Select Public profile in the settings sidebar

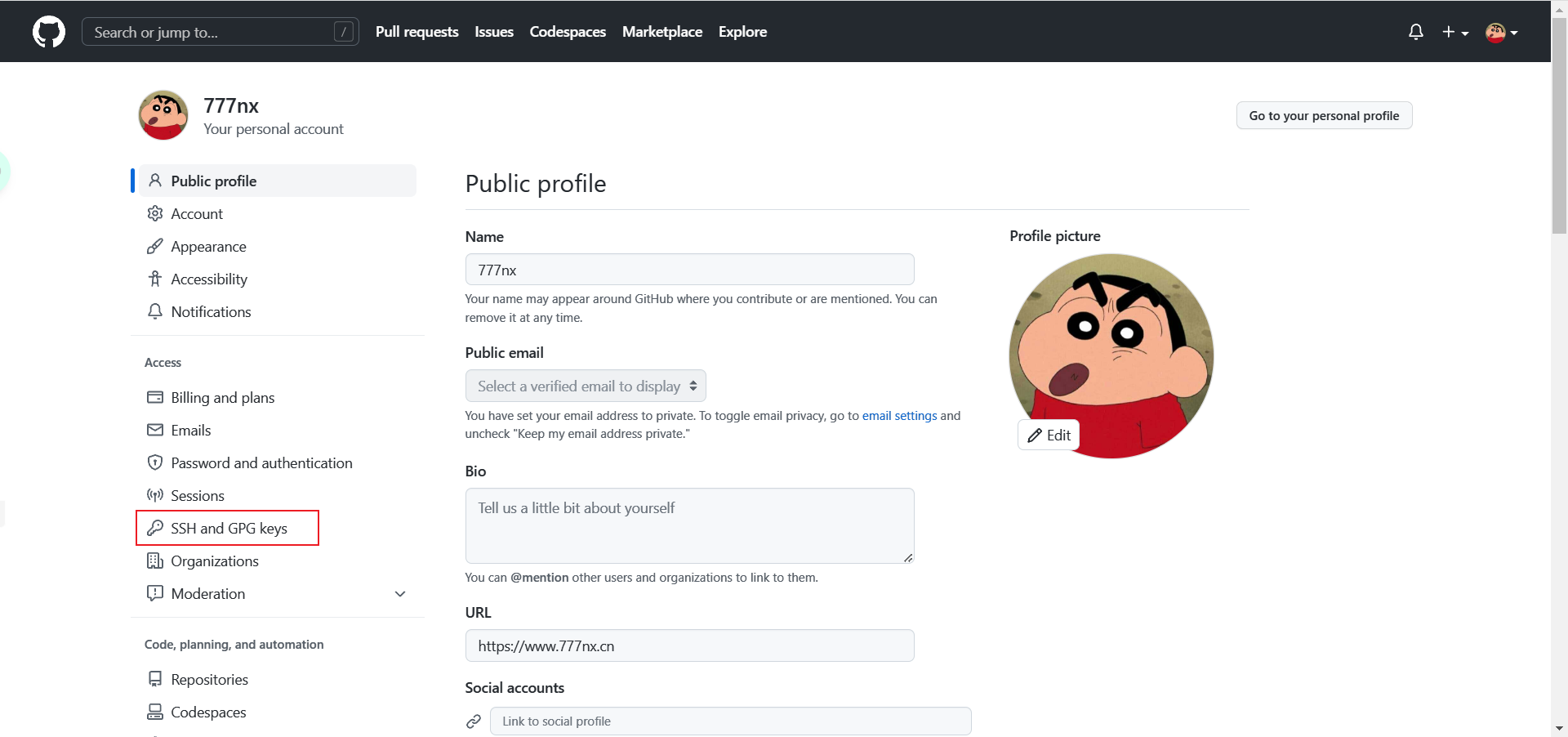278,181
